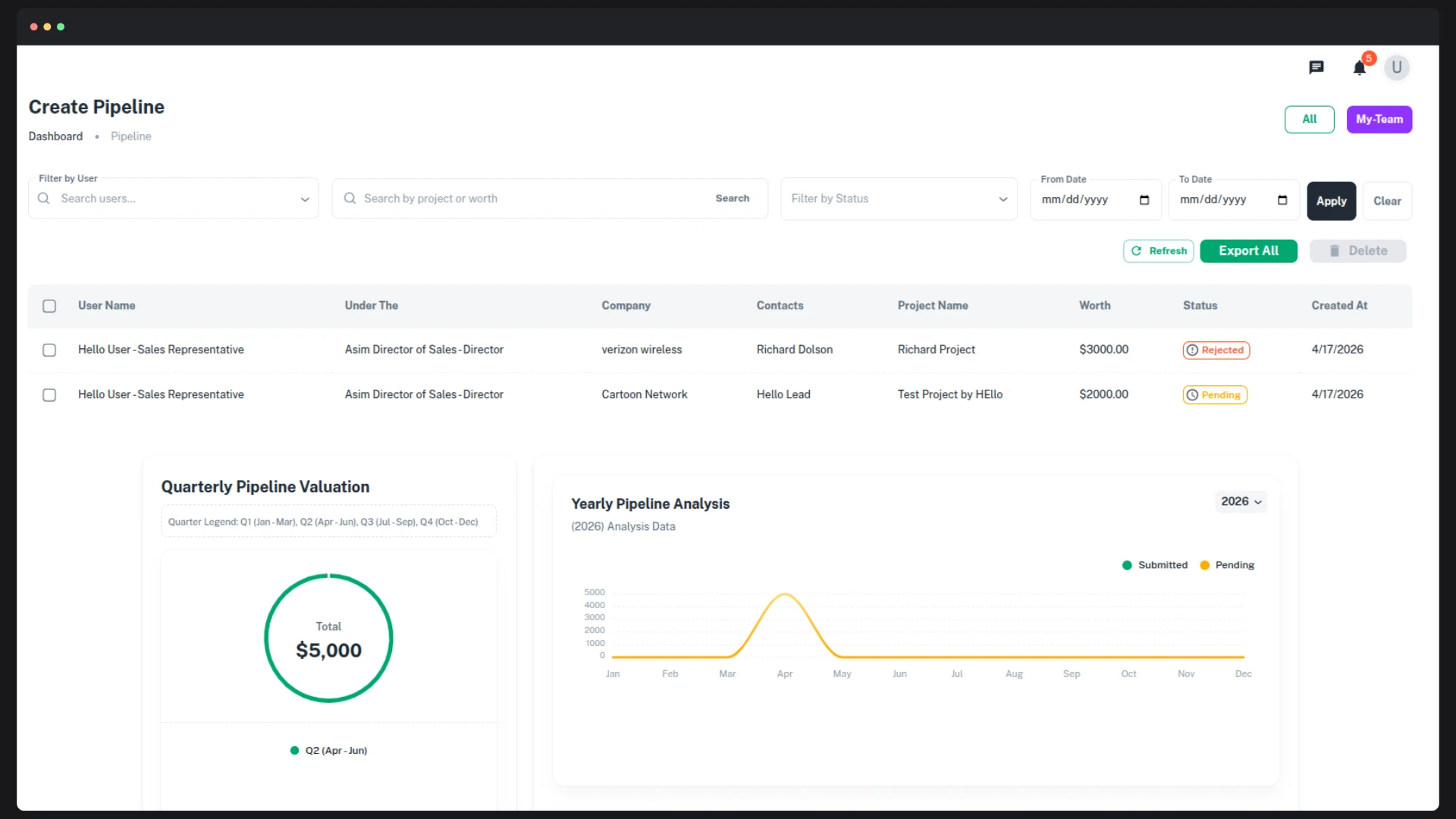Click the Delete button
The image size is (1456, 819).
(1357, 251)
